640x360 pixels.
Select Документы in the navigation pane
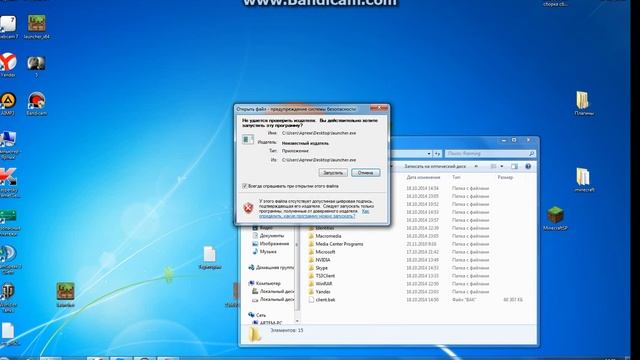tap(271, 236)
